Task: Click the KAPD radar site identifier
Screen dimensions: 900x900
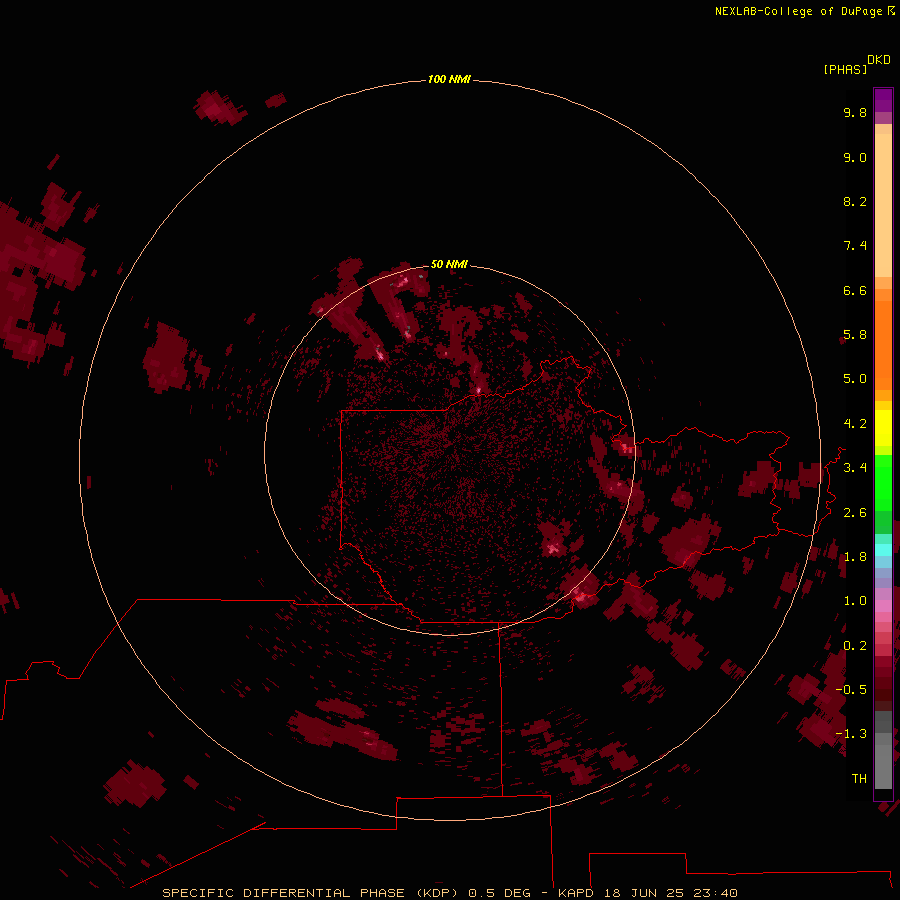Action: tap(576, 893)
